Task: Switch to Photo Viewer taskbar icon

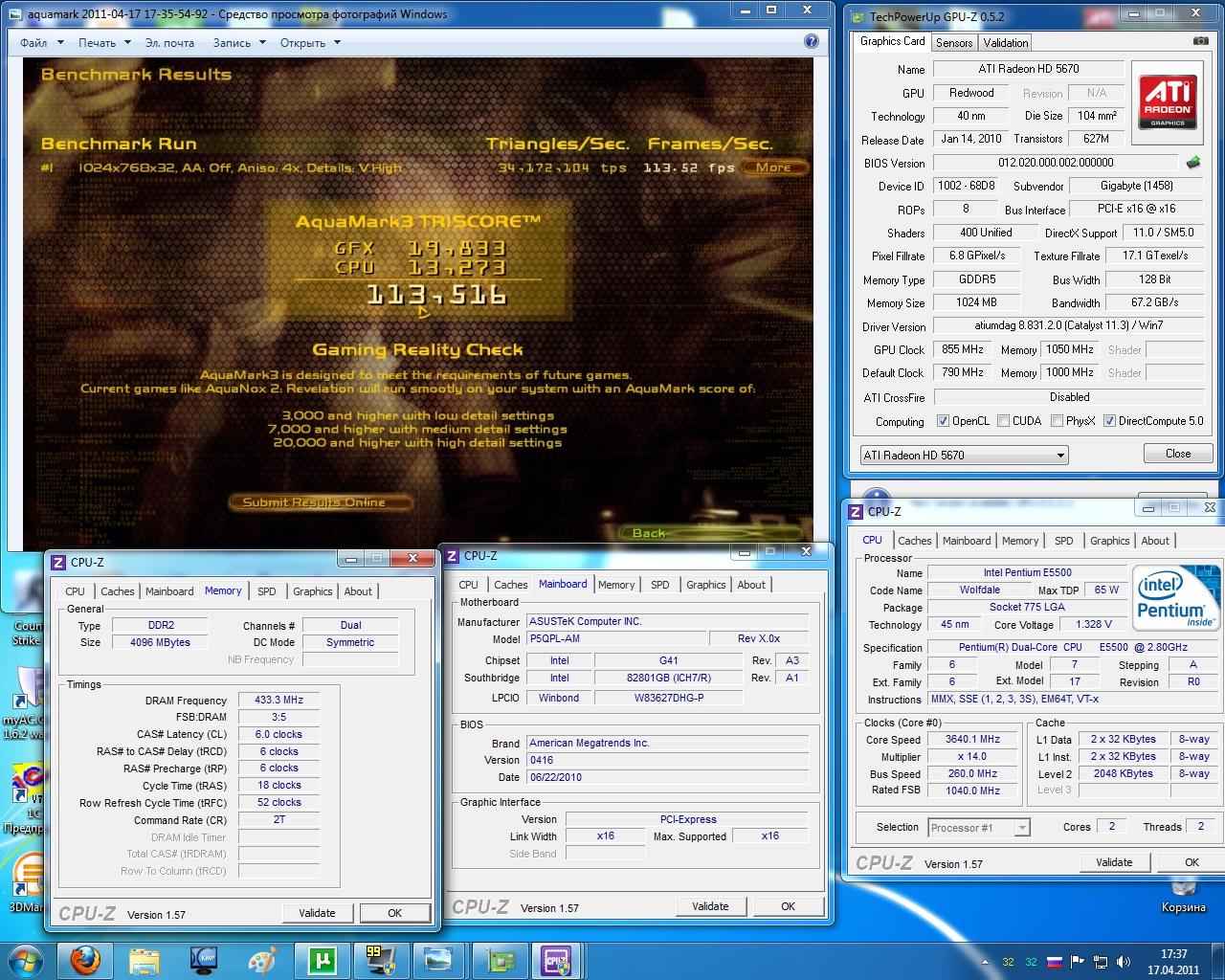Action: tap(438, 960)
